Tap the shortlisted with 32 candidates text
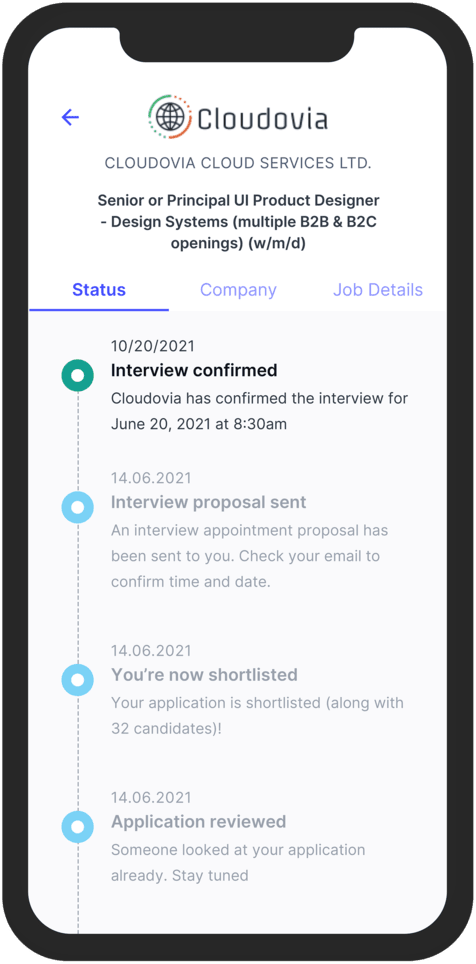 pos(258,716)
